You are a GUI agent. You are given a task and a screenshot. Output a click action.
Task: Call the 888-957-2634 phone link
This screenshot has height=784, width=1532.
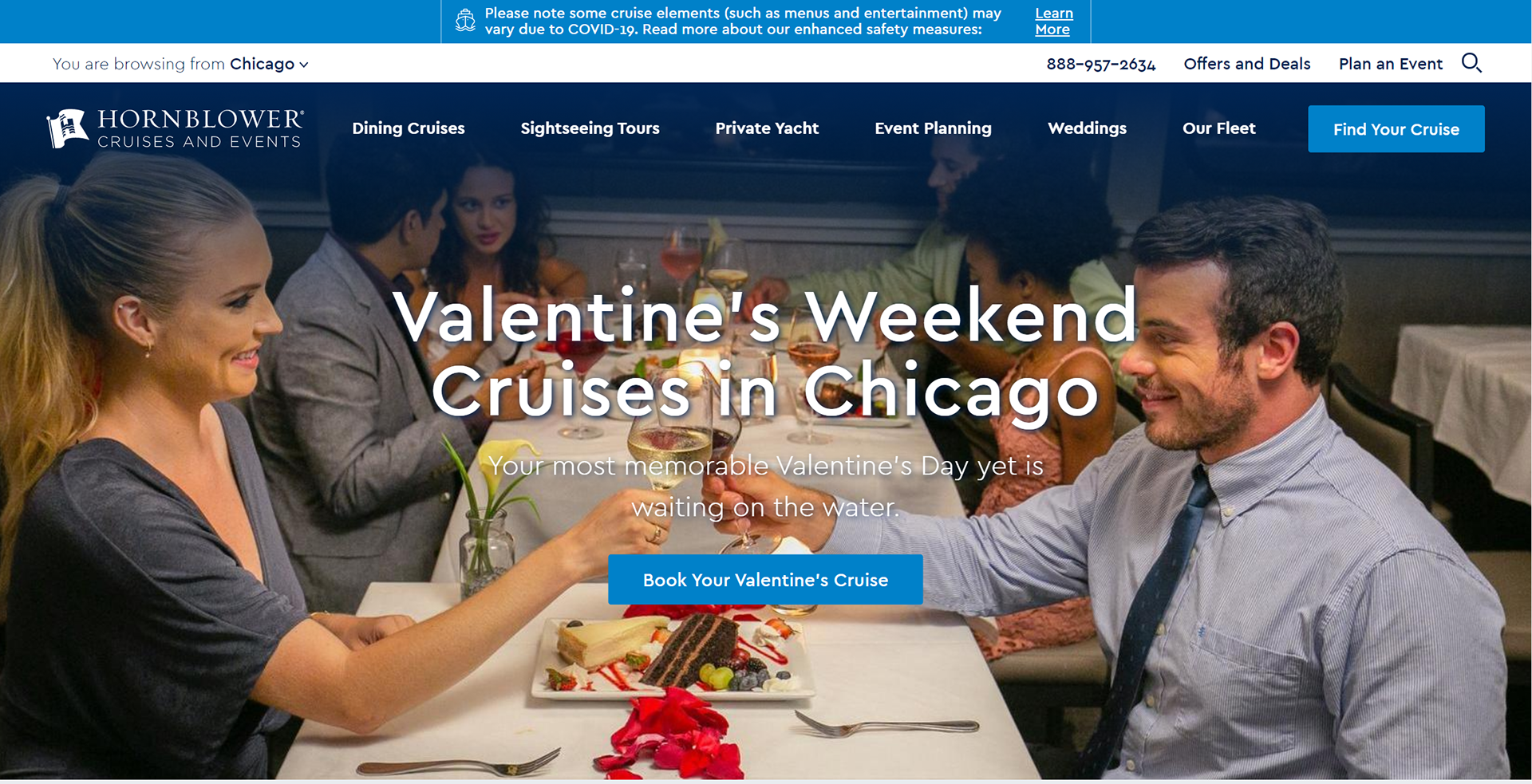[x=1101, y=65]
